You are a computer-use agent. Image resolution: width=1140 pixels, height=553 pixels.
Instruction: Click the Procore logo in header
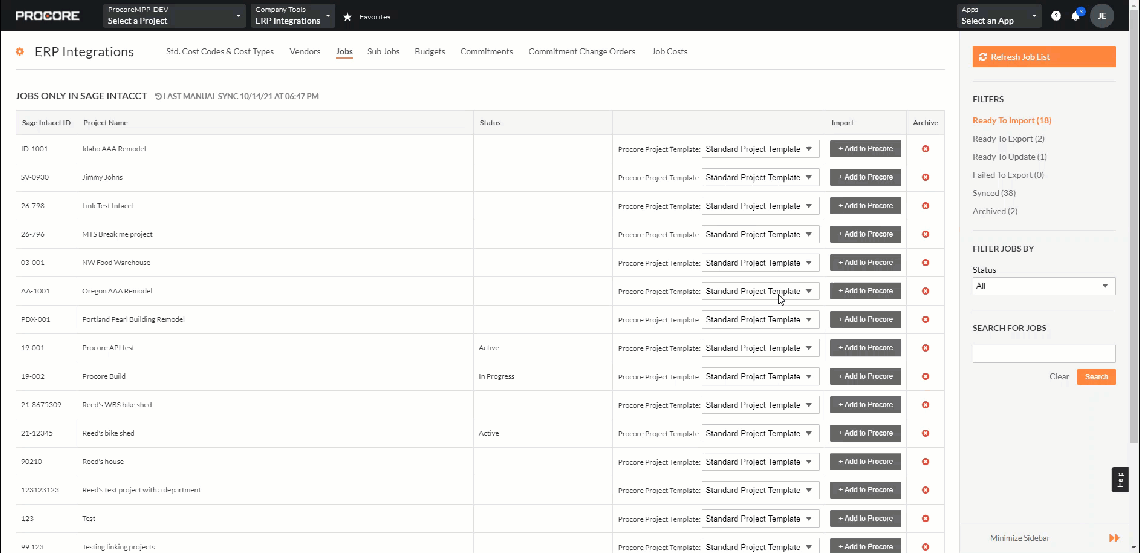pyautogui.click(x=47, y=16)
